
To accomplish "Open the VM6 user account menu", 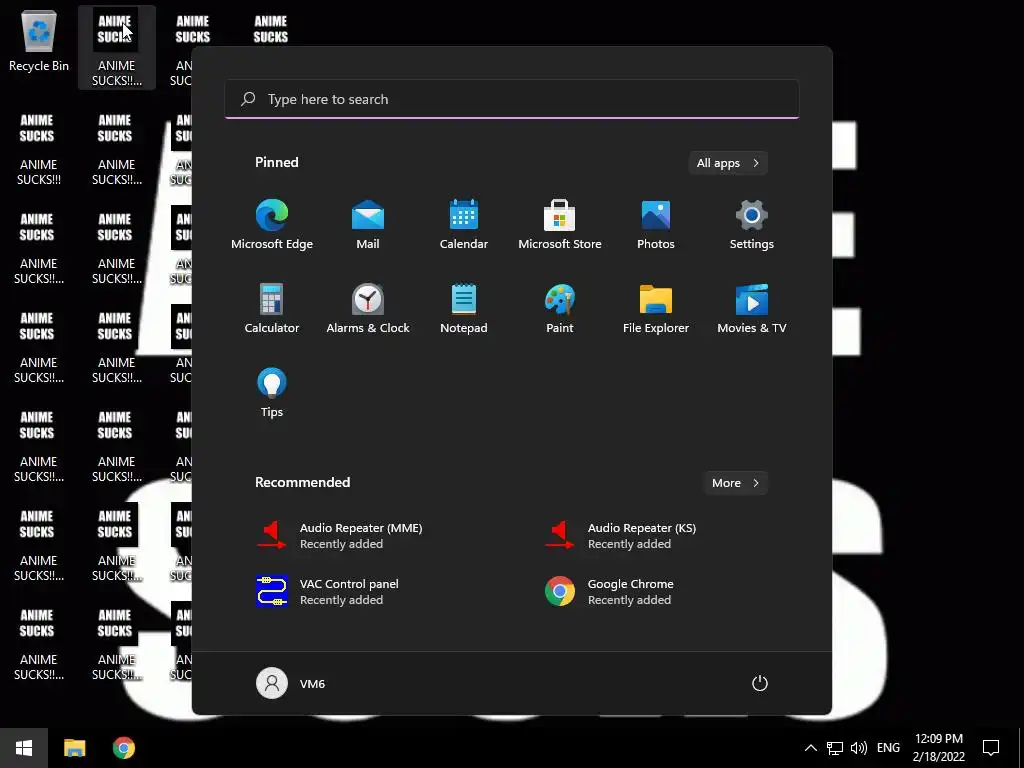I will coord(291,683).
